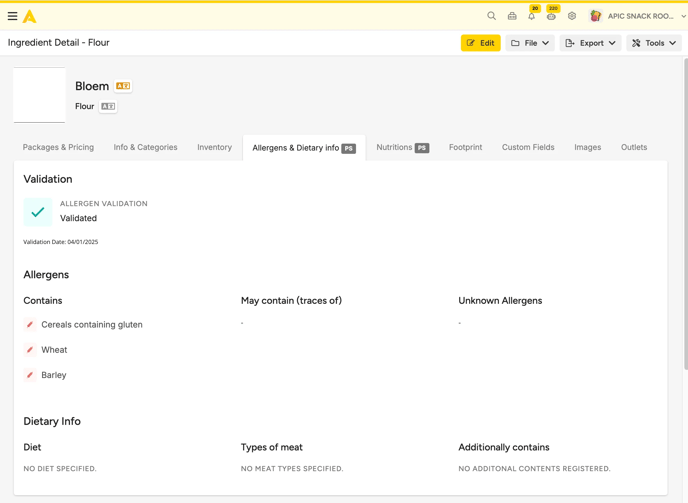Open the Tools dropdown menu
Image resolution: width=688 pixels, height=503 pixels.
pos(653,43)
